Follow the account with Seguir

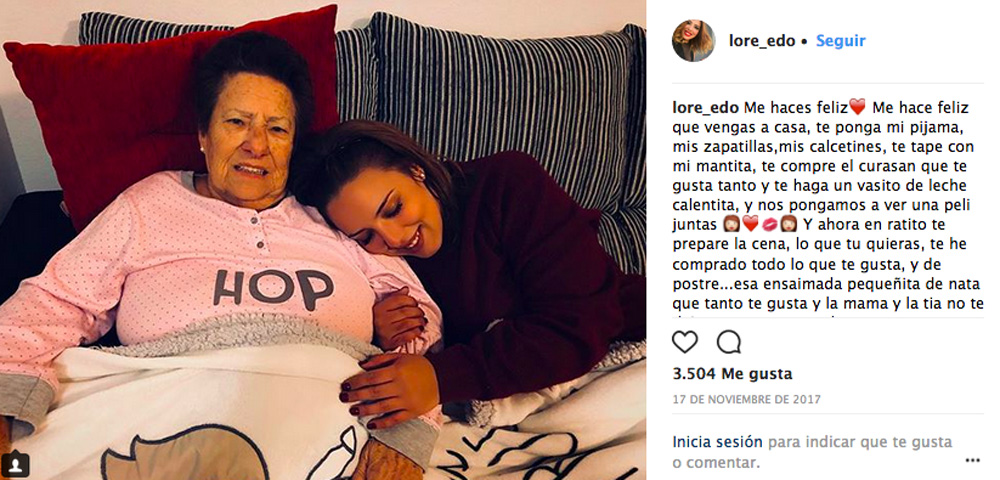pyautogui.click(x=841, y=41)
